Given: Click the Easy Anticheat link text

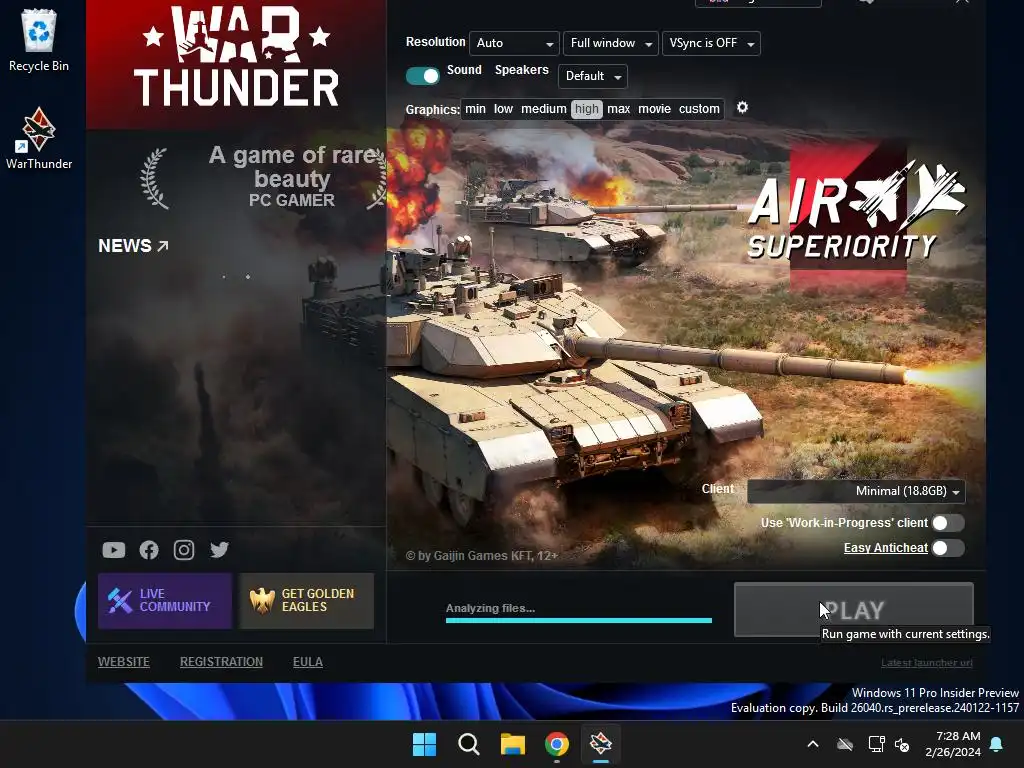Looking at the screenshot, I should coord(886,548).
